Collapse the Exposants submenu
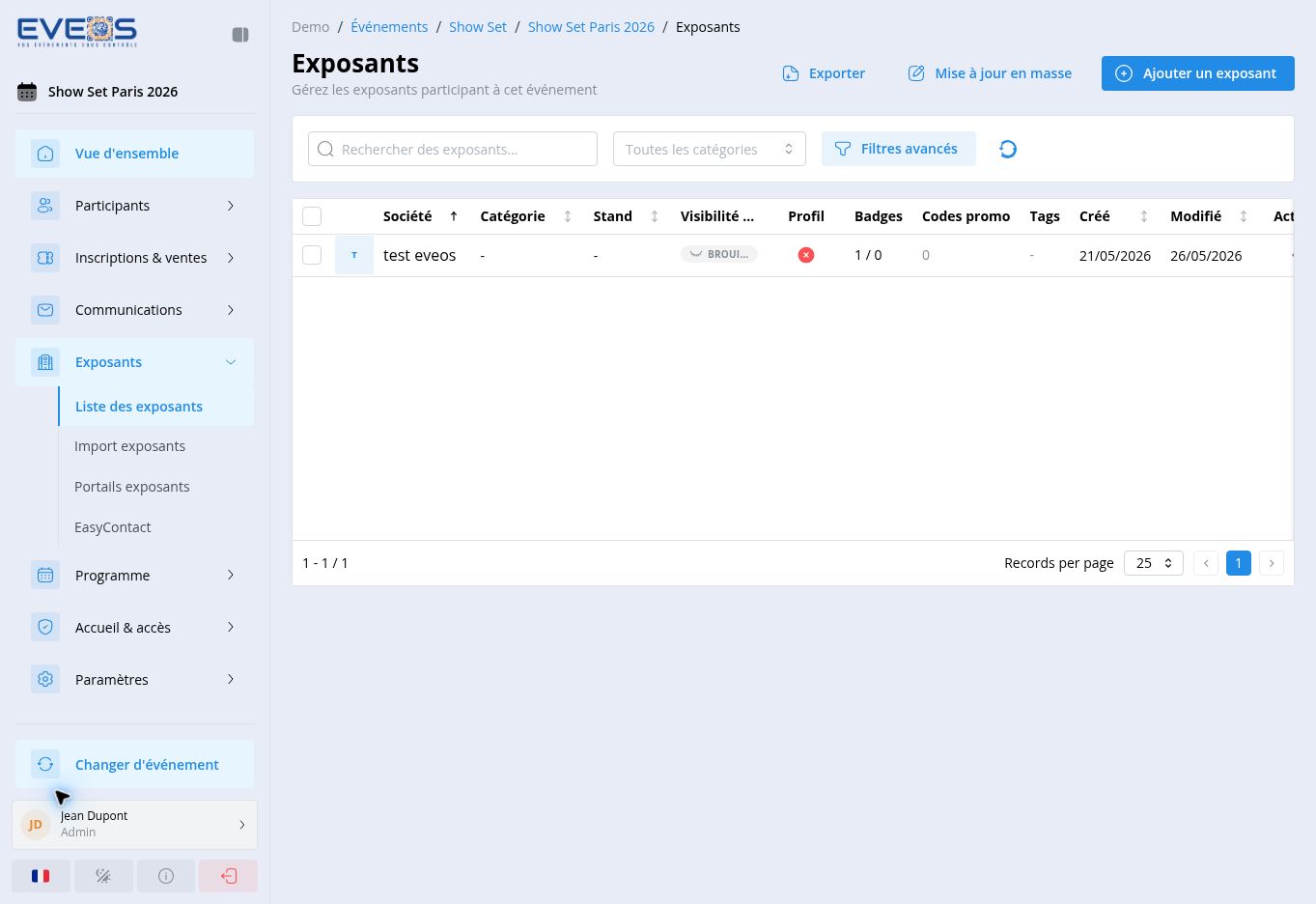Screen dimensions: 1316x904 pyautogui.click(x=134, y=362)
